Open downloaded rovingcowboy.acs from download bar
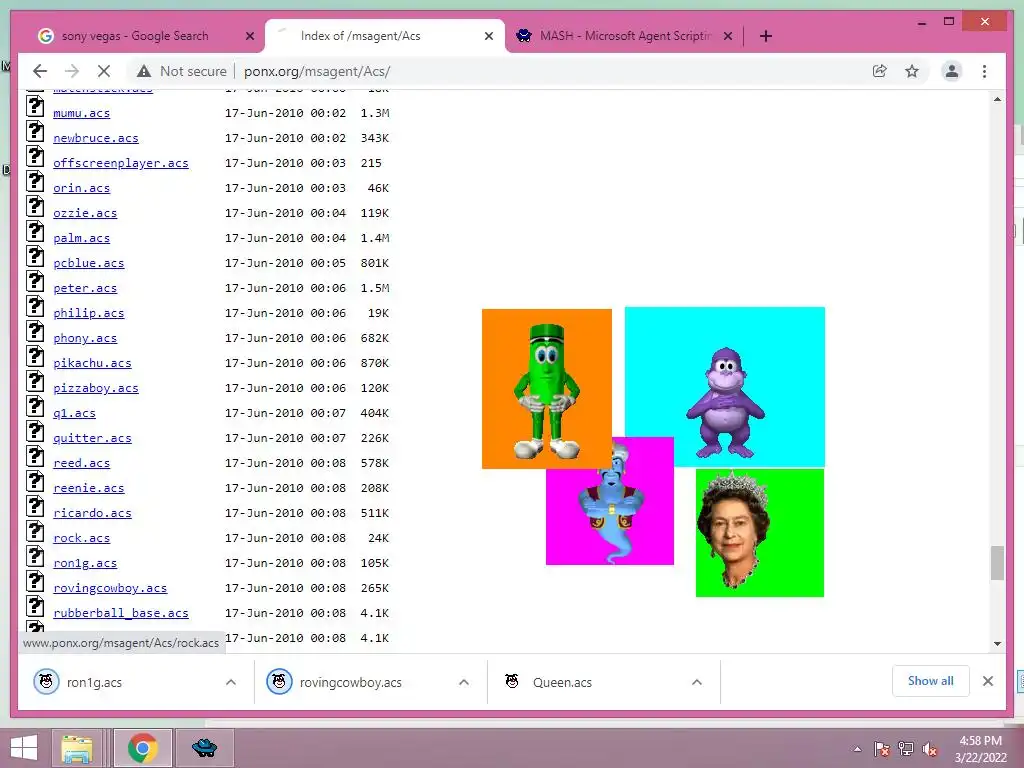Screen dimensions: 1024x768 351,682
